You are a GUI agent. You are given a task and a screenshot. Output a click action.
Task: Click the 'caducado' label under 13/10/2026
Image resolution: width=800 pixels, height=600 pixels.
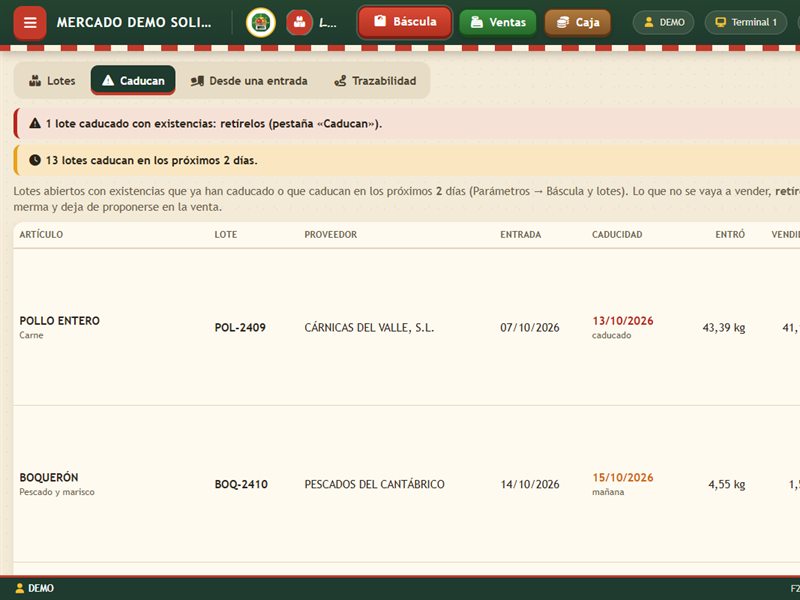612,335
